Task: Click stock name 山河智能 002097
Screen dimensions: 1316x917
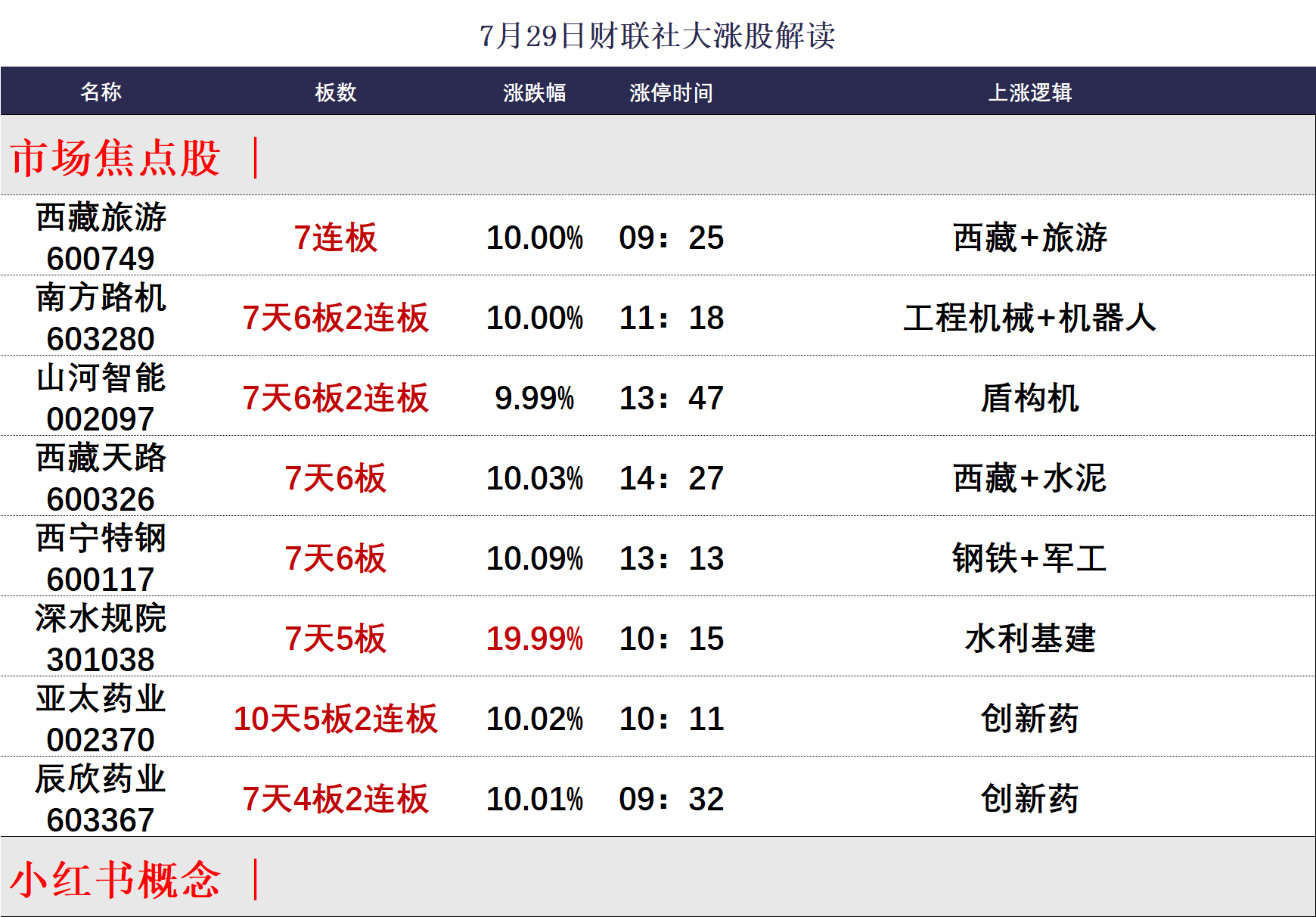Action: click(101, 398)
